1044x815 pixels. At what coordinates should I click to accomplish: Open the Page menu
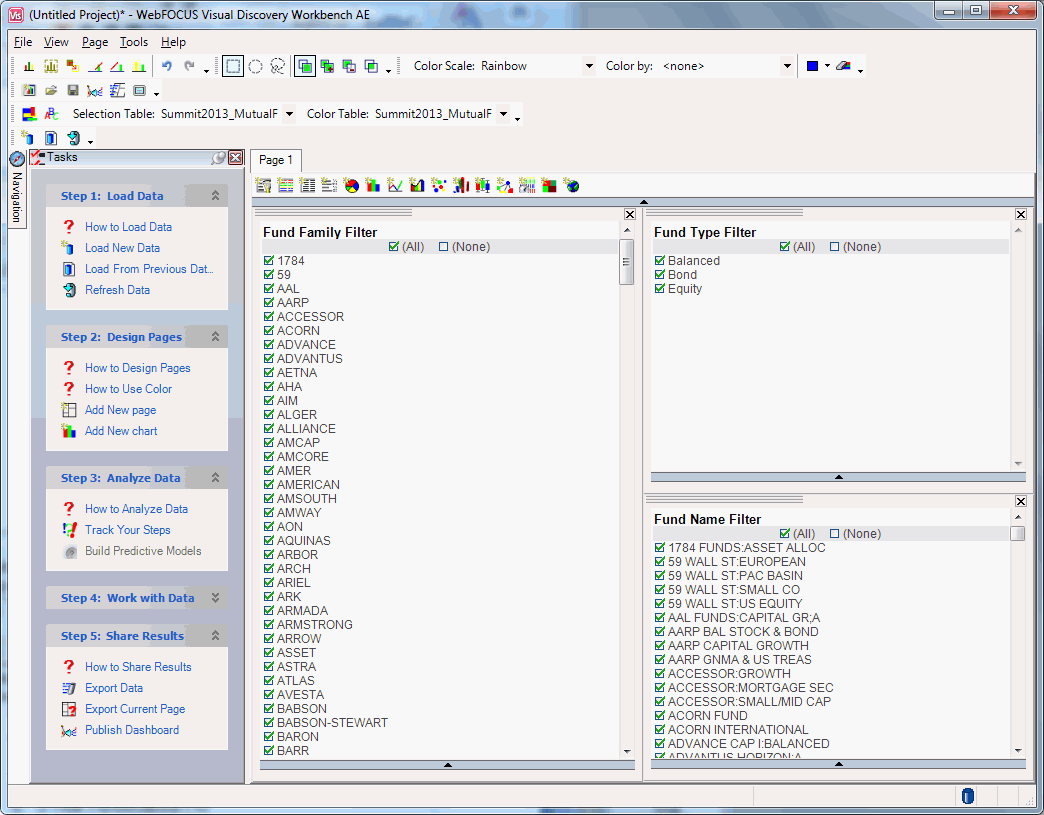point(95,42)
